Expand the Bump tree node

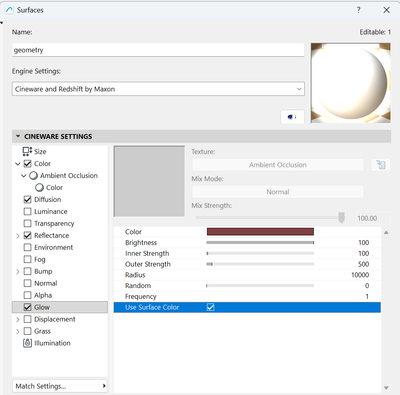pos(18,272)
